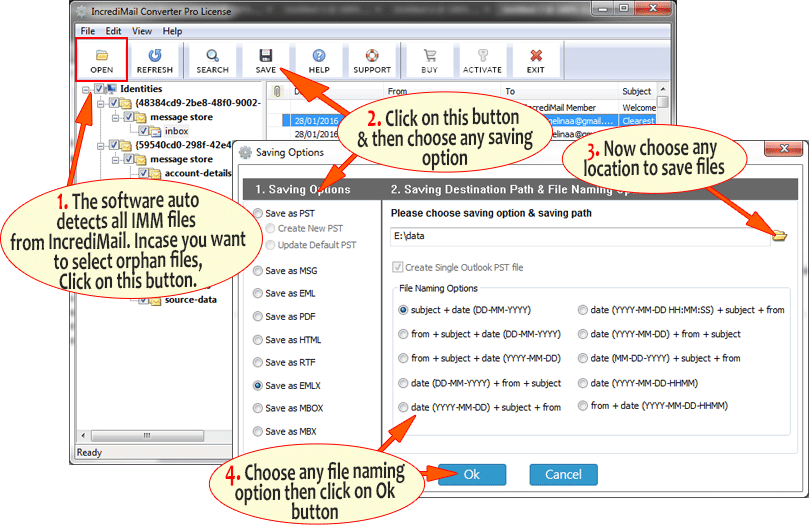Image resolution: width=809 pixels, height=525 pixels.
Task: Click the Saving Options gear icon
Action: click(245, 152)
